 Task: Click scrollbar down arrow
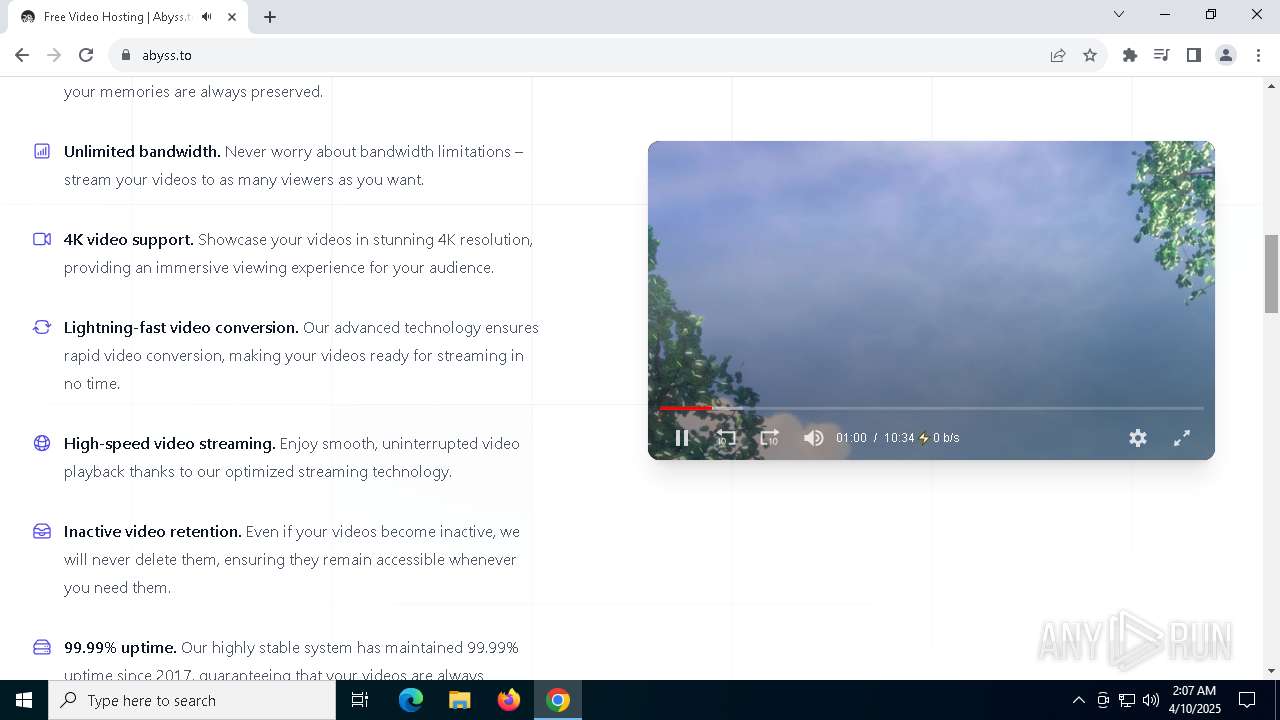pos(1271,671)
